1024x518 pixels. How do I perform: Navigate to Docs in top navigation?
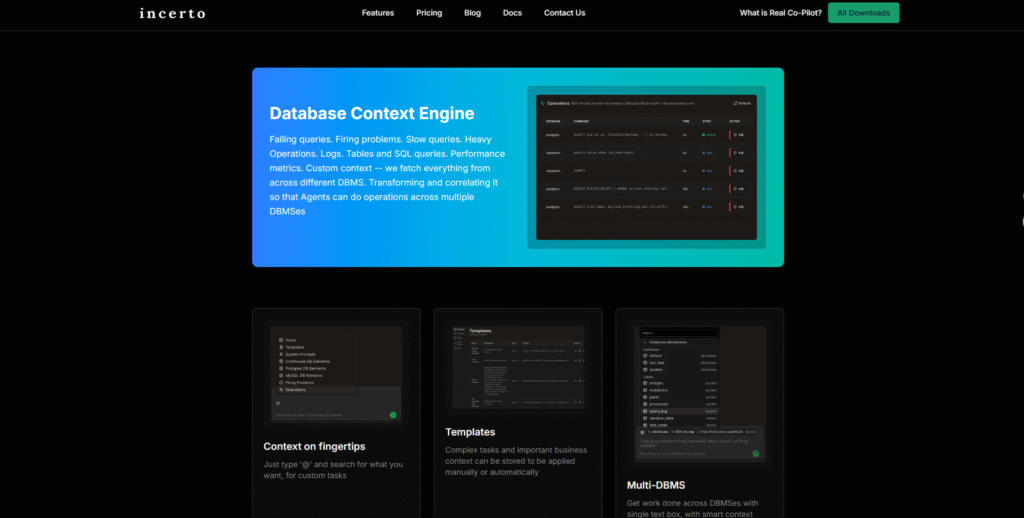coord(512,13)
